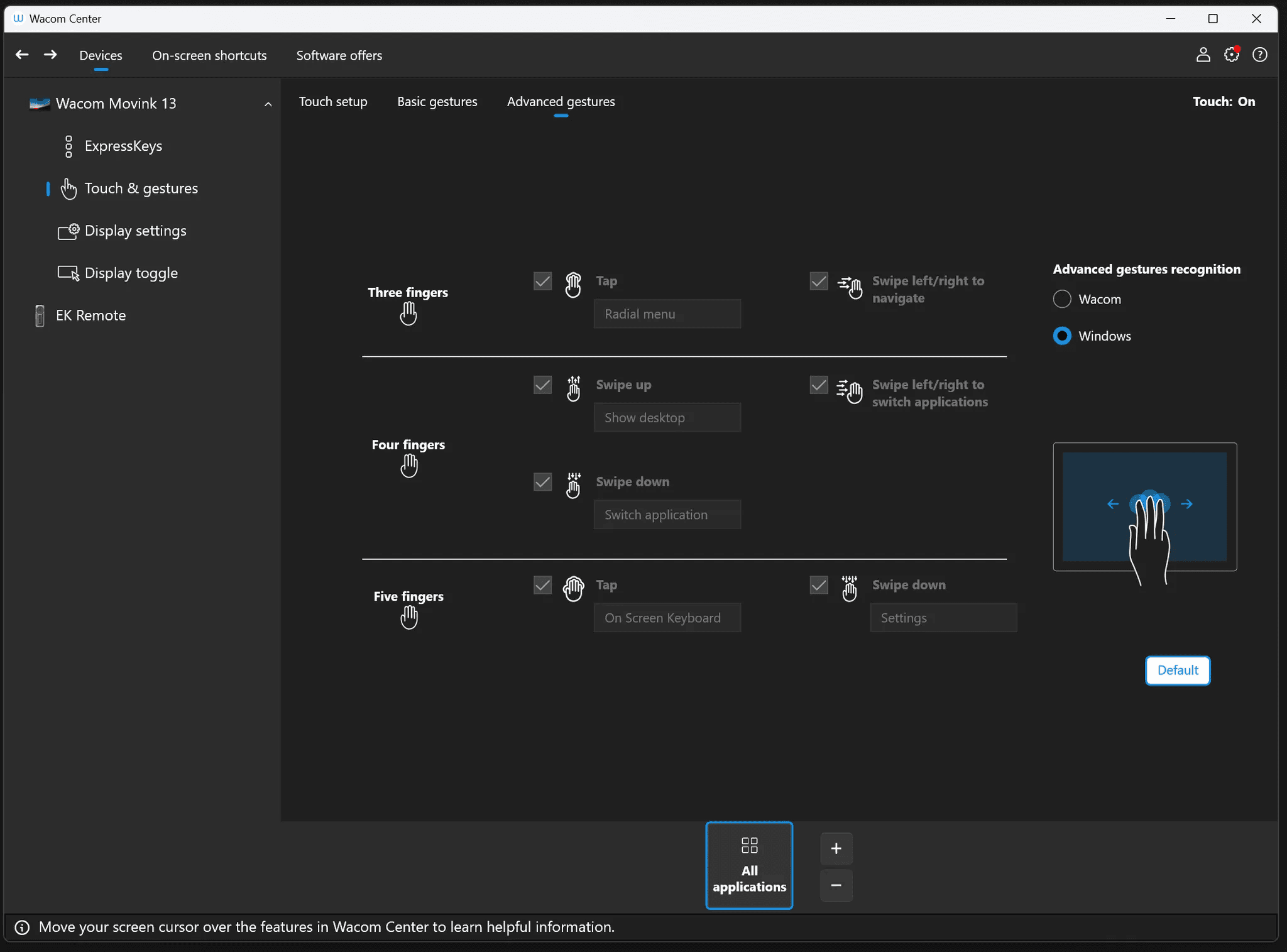The image size is (1287, 952).
Task: Open the Radial menu dropdown
Action: click(x=667, y=314)
